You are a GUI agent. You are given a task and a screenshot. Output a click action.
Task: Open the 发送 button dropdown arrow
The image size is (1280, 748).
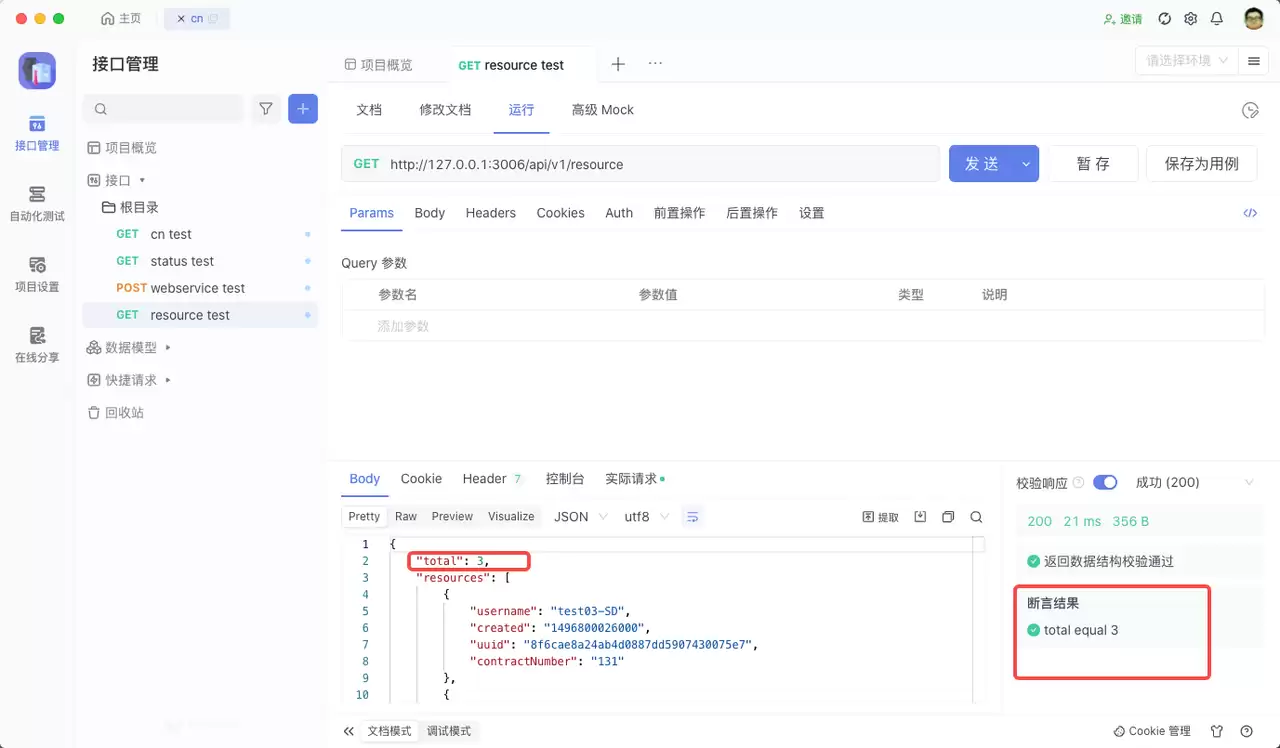pyautogui.click(x=1026, y=164)
